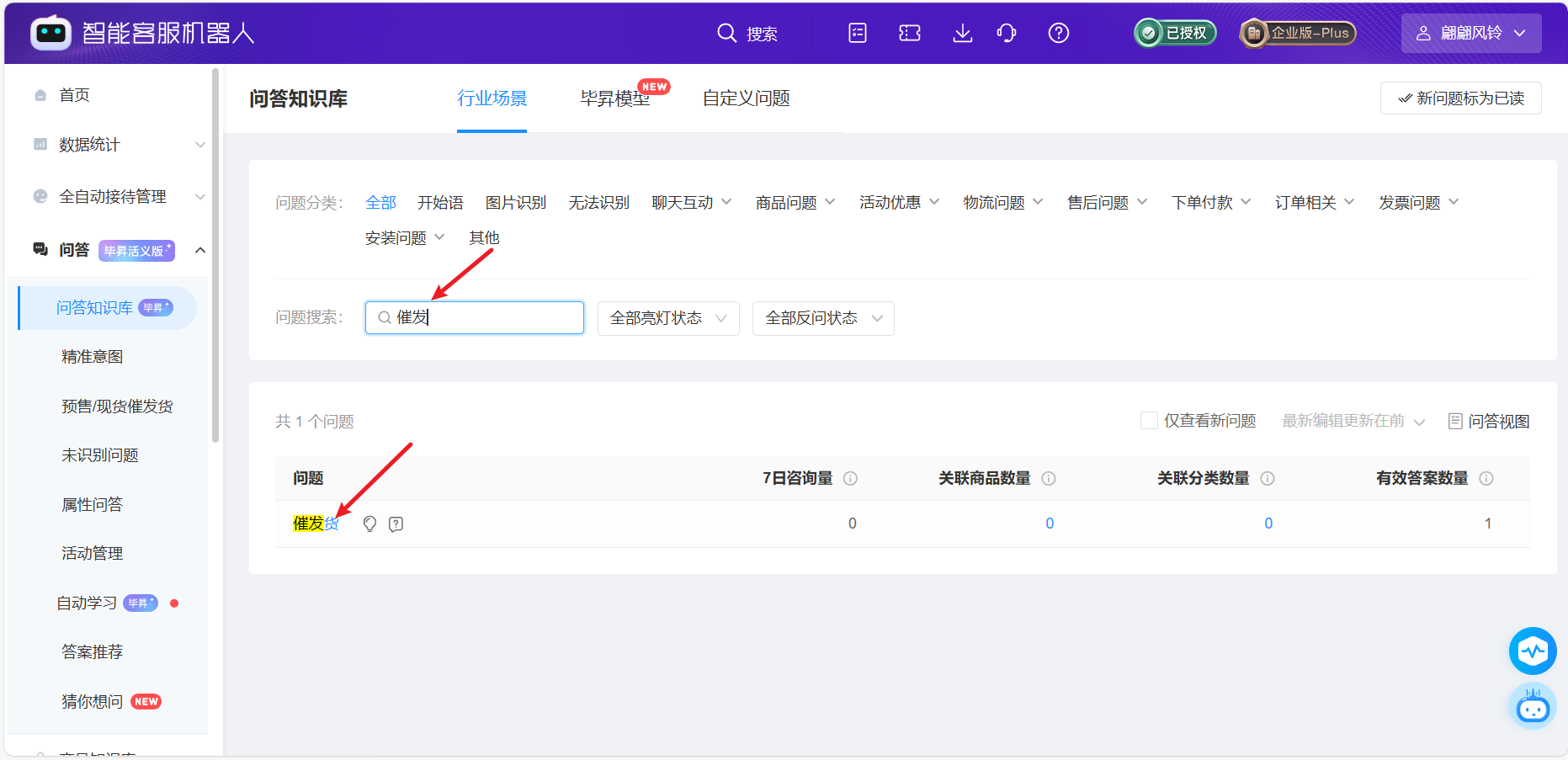Expand the 发票问题 category dropdown
Screen dimensions: 1568x760
tap(1418, 203)
